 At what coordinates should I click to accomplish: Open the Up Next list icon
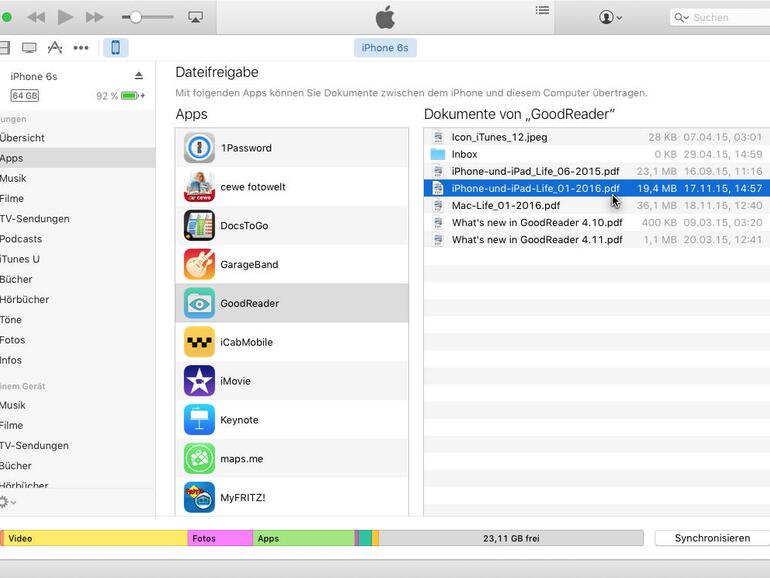click(542, 10)
